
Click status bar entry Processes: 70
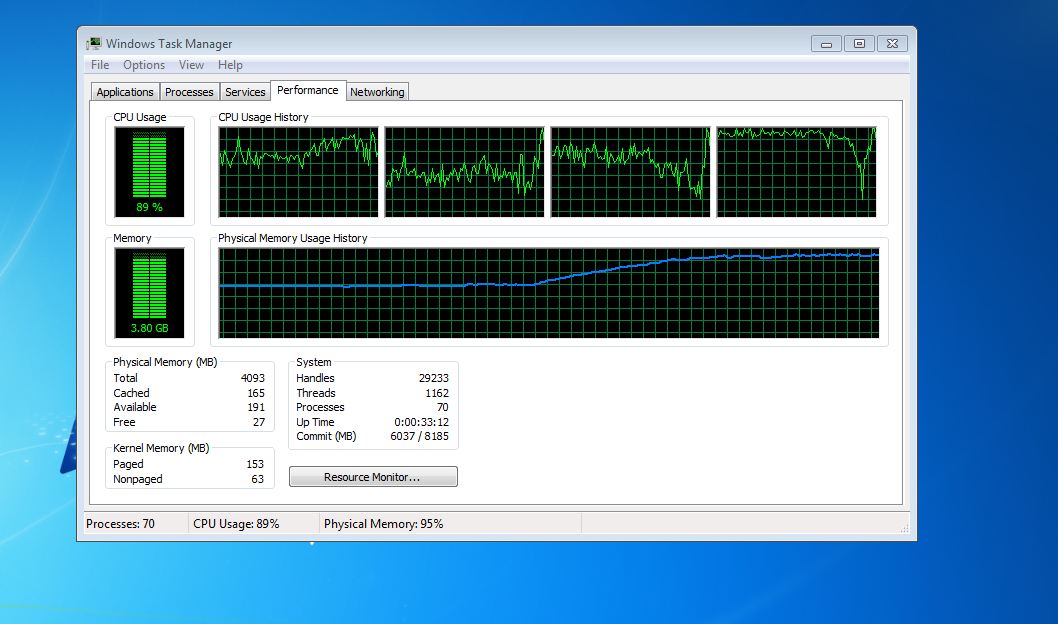coord(121,523)
